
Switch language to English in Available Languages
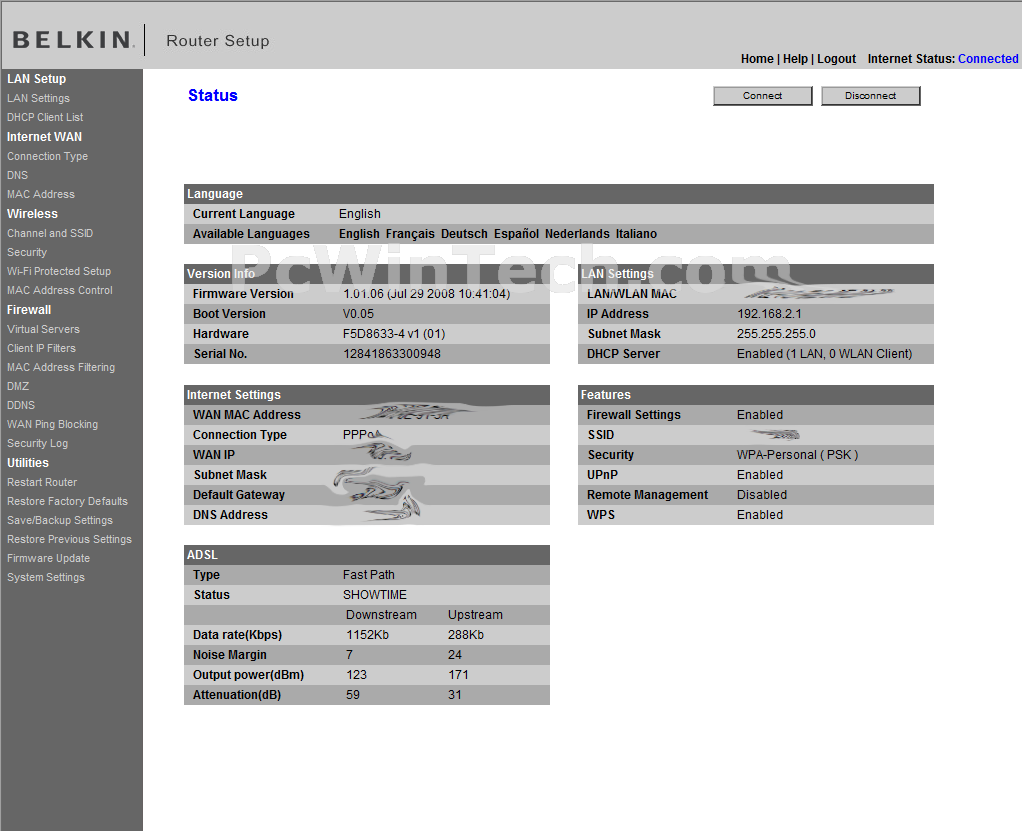tap(359, 234)
